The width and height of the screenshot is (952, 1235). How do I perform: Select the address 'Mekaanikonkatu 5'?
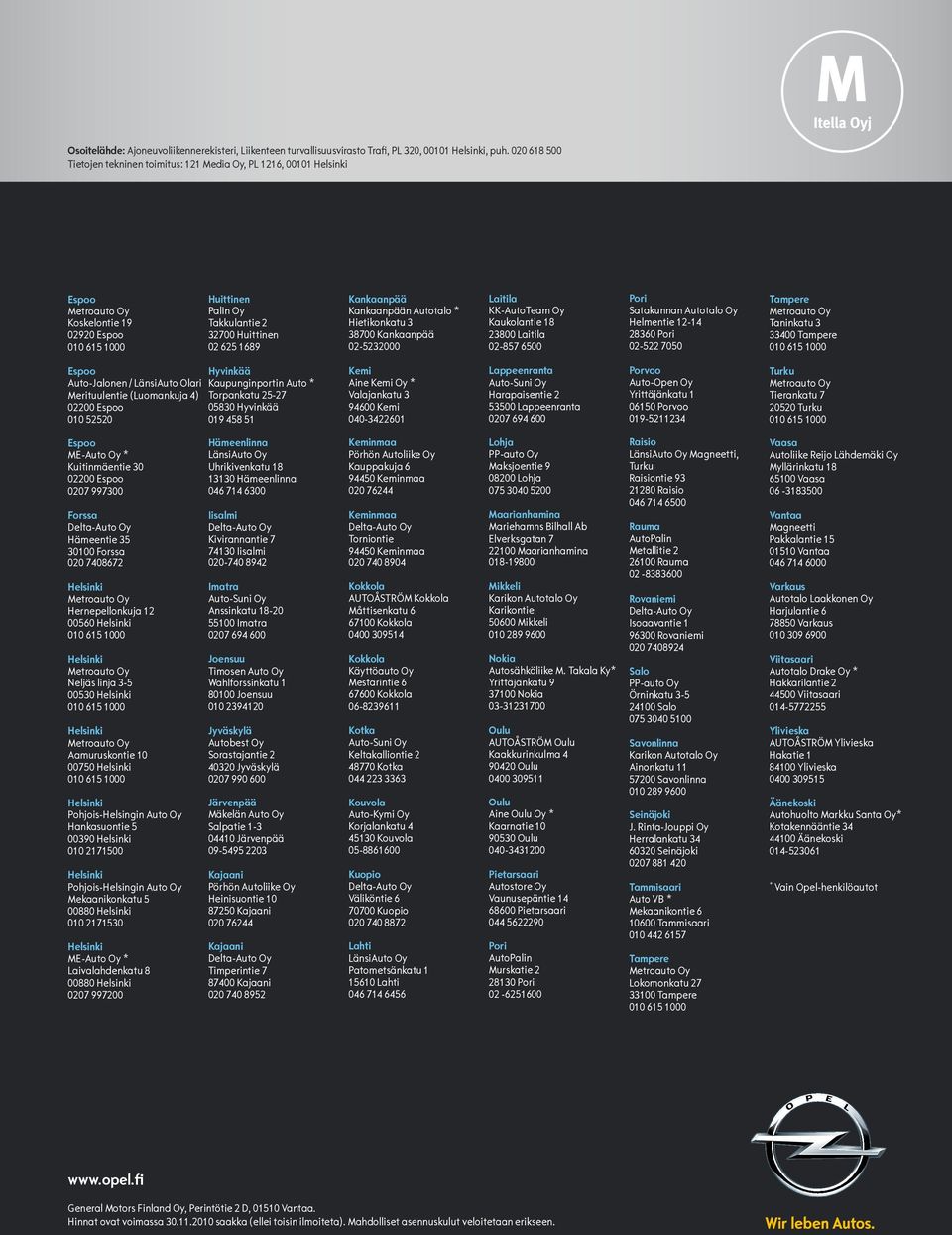(108, 899)
